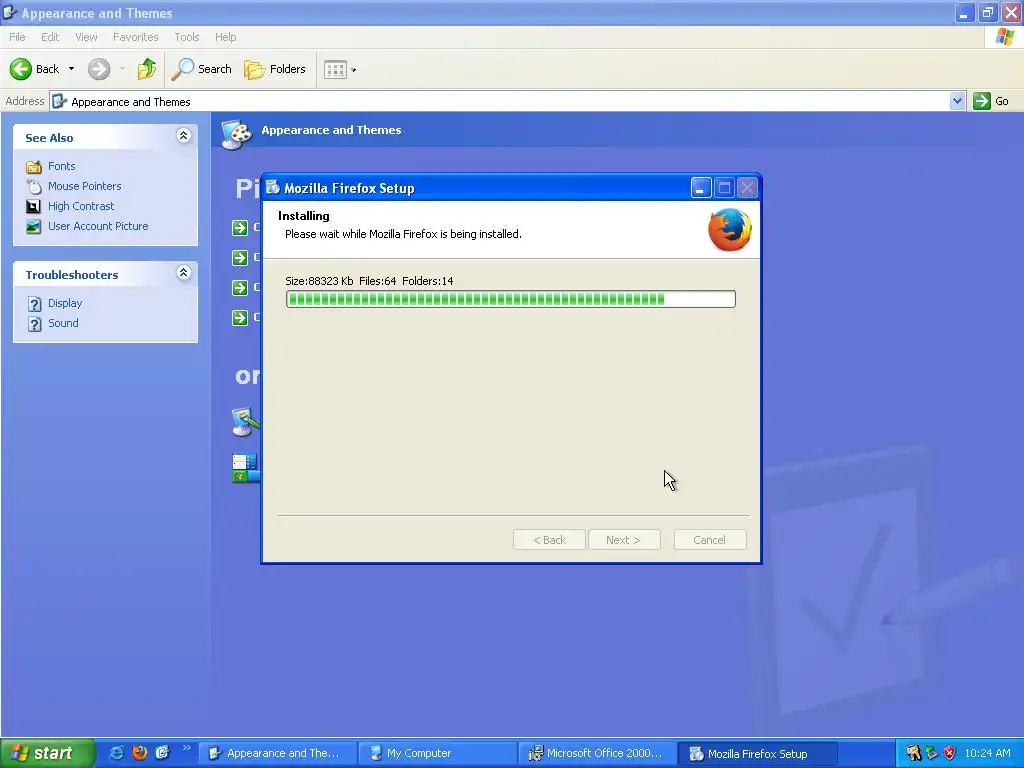Open the User Account Picture link
This screenshot has height=768, width=1024.
(98, 226)
